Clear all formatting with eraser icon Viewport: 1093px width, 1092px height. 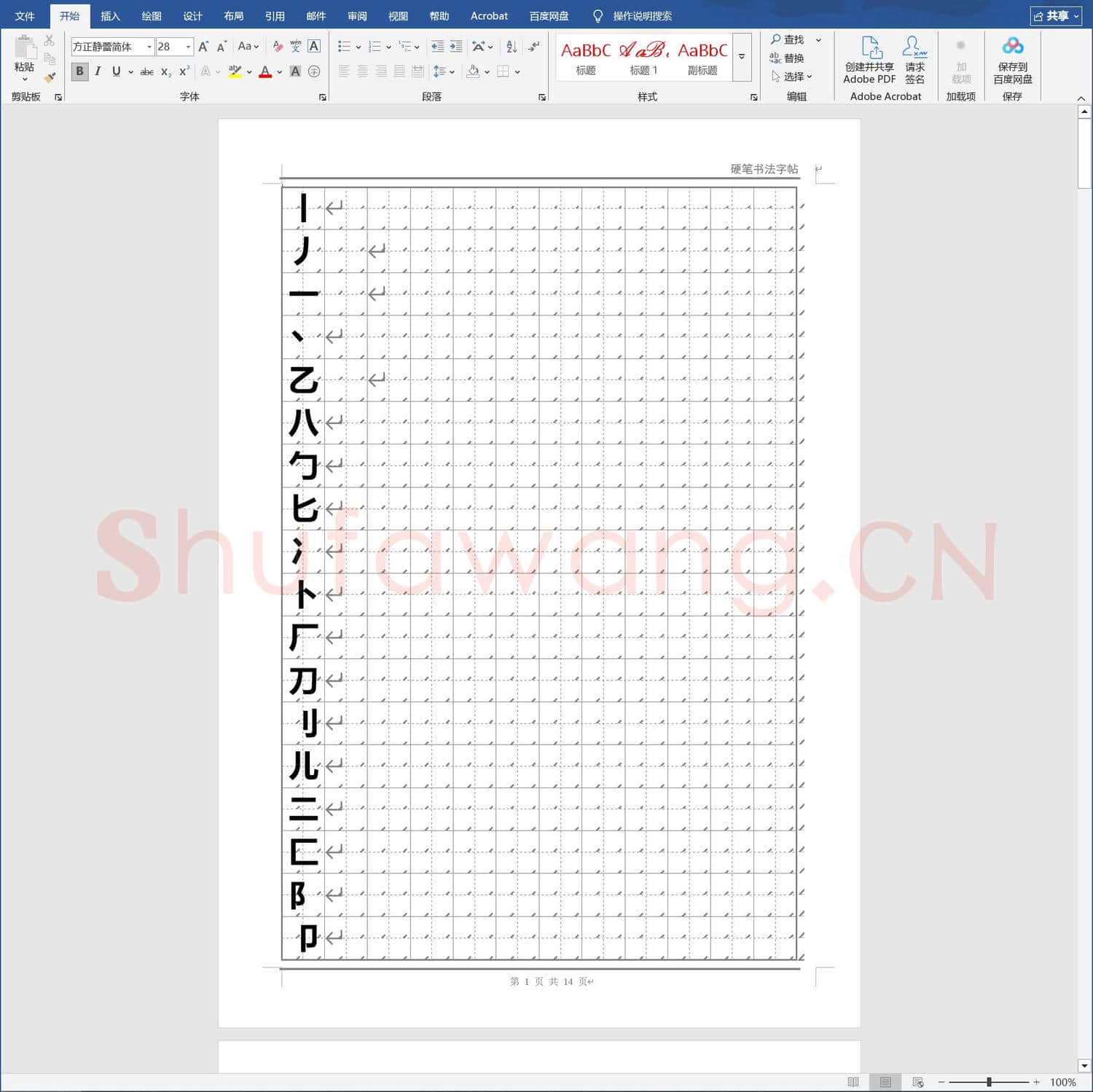278,47
